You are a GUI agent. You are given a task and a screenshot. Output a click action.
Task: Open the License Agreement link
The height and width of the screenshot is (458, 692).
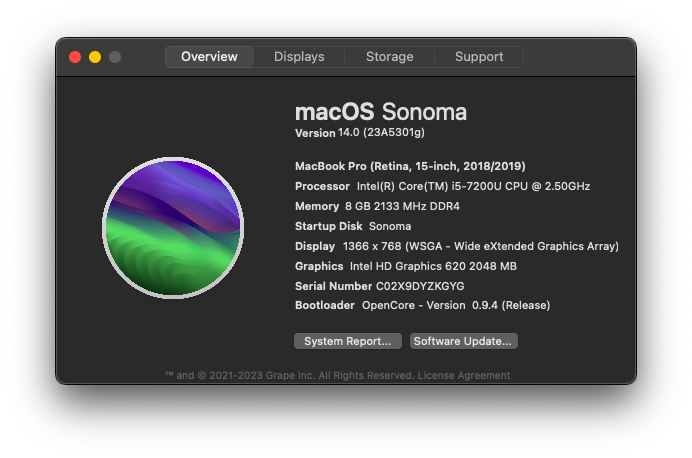464,375
